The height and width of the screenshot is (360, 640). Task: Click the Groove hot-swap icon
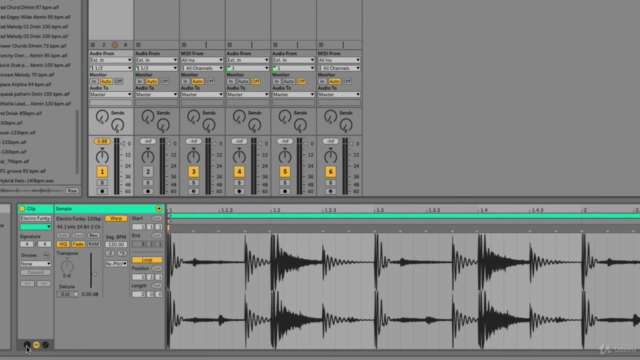point(46,255)
